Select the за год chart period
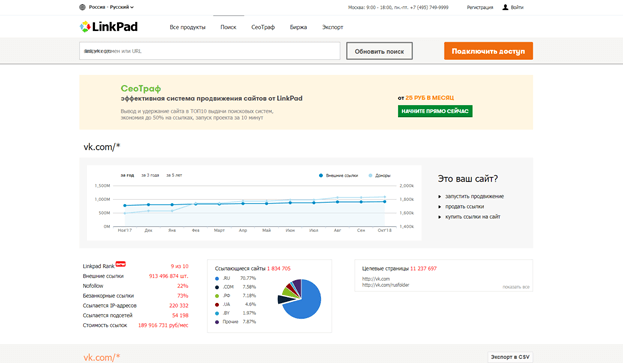Viewport: 623px width, 363px height. 127,175
